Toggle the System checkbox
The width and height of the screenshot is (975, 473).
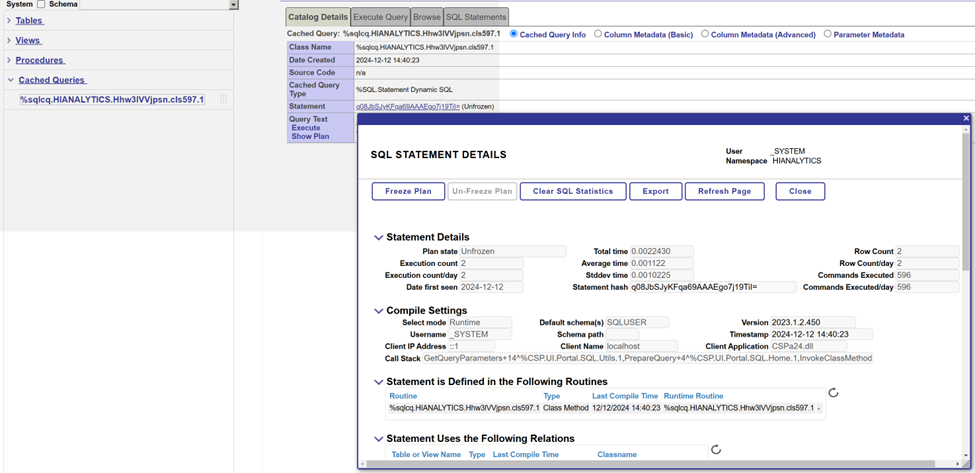click(x=41, y=5)
